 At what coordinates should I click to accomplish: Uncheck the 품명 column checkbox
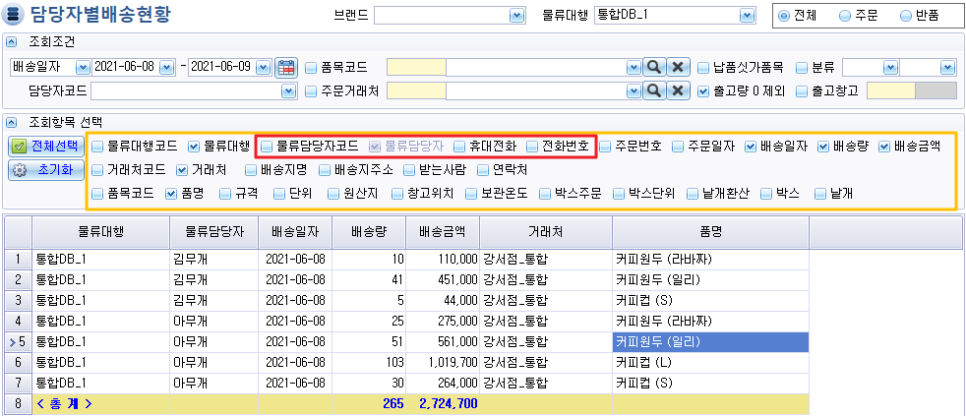click(171, 193)
